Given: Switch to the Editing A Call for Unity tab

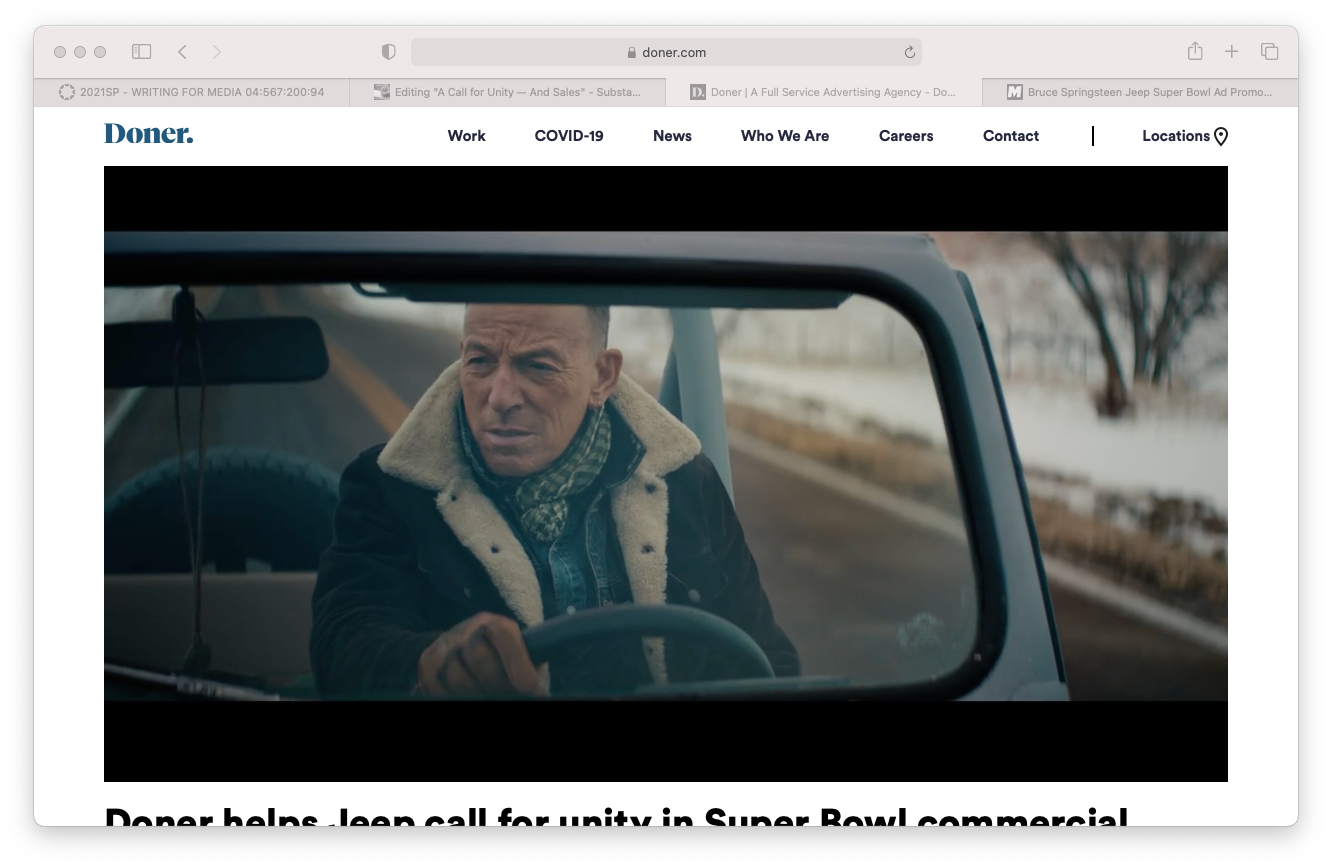Looking at the screenshot, I should coord(507,92).
